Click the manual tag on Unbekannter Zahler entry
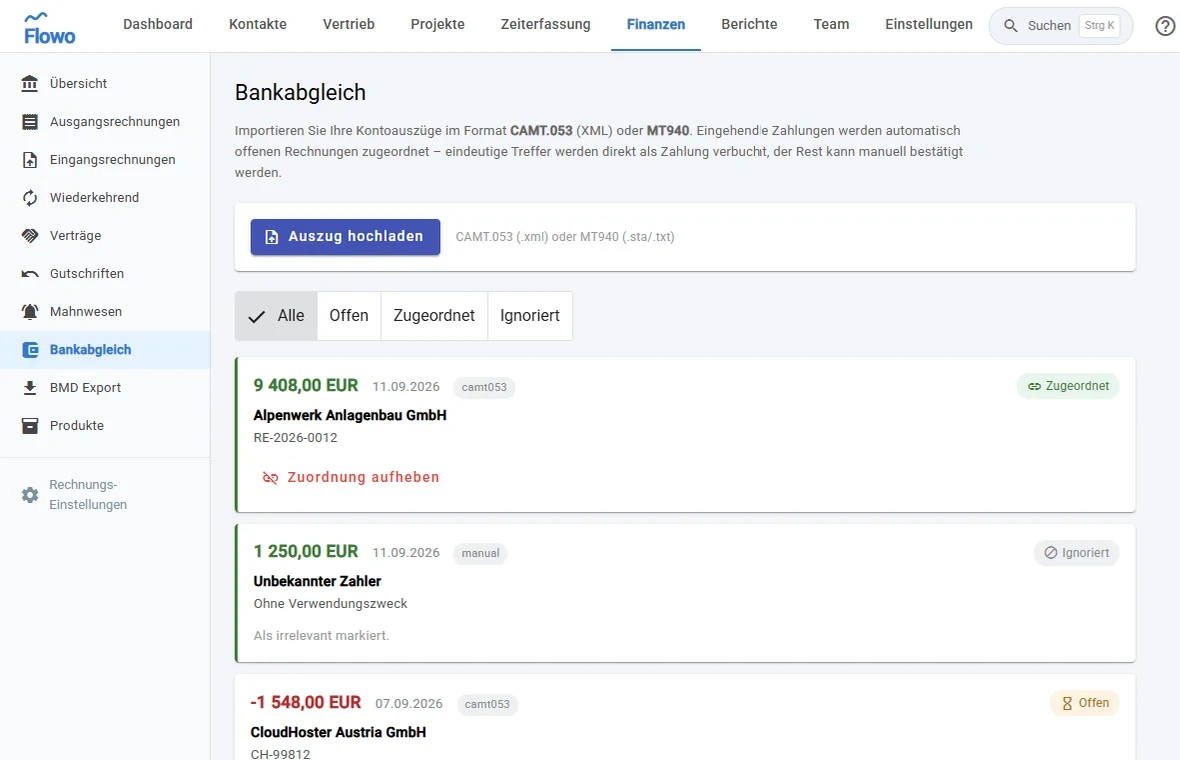The height and width of the screenshot is (760, 1180). click(x=480, y=554)
